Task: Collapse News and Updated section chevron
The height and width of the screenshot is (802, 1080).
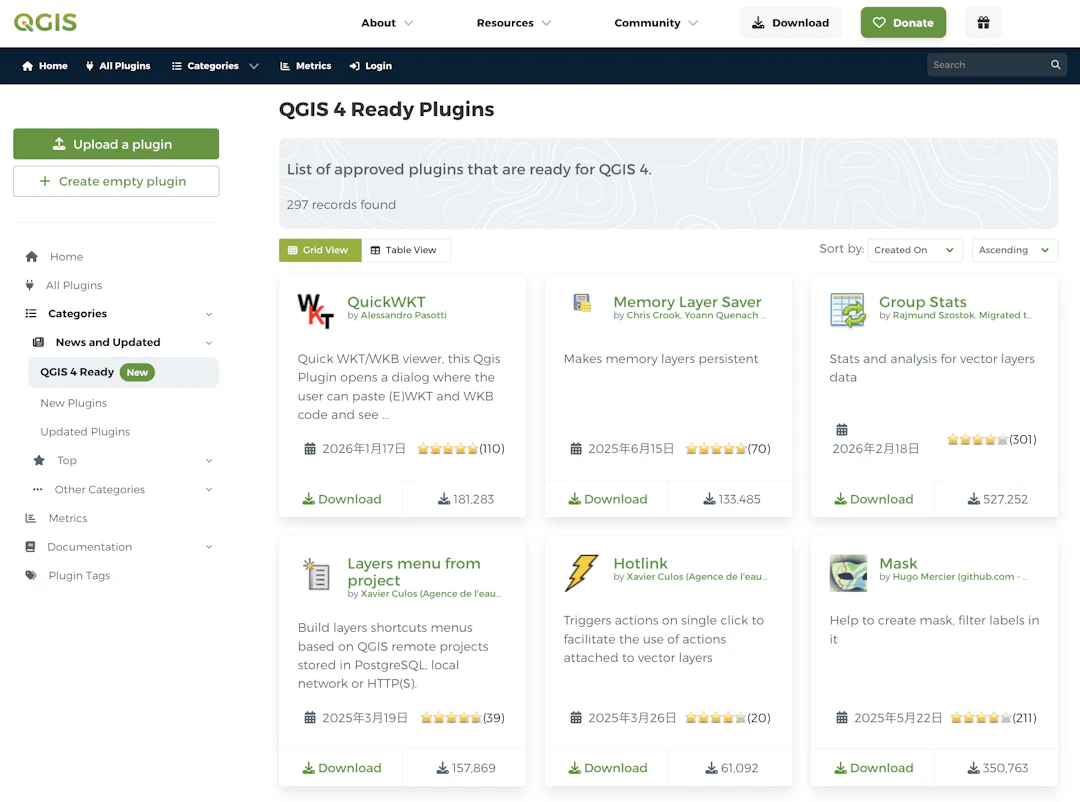Action: [209, 343]
